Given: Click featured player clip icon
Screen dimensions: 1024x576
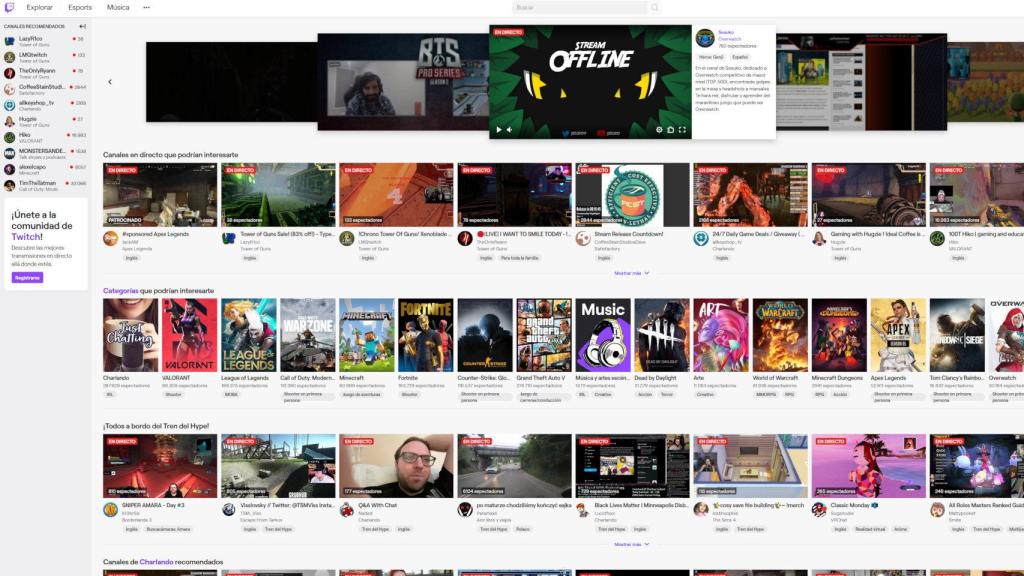Looking at the screenshot, I should point(671,130).
